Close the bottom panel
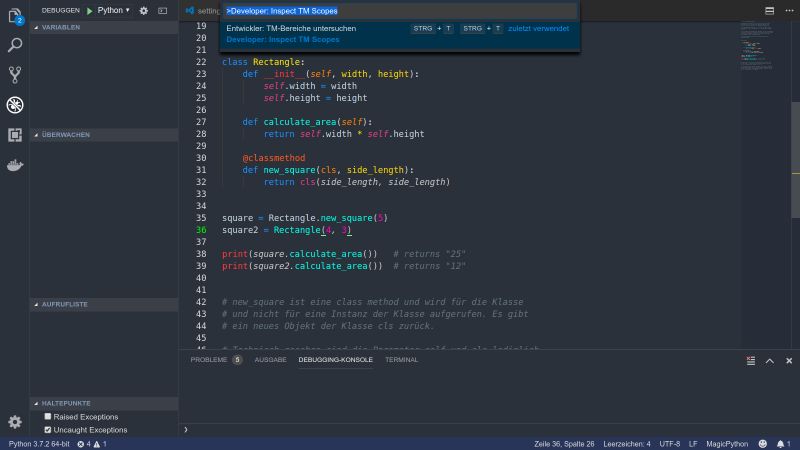Screen dimensions: 800x450 coord(789,361)
